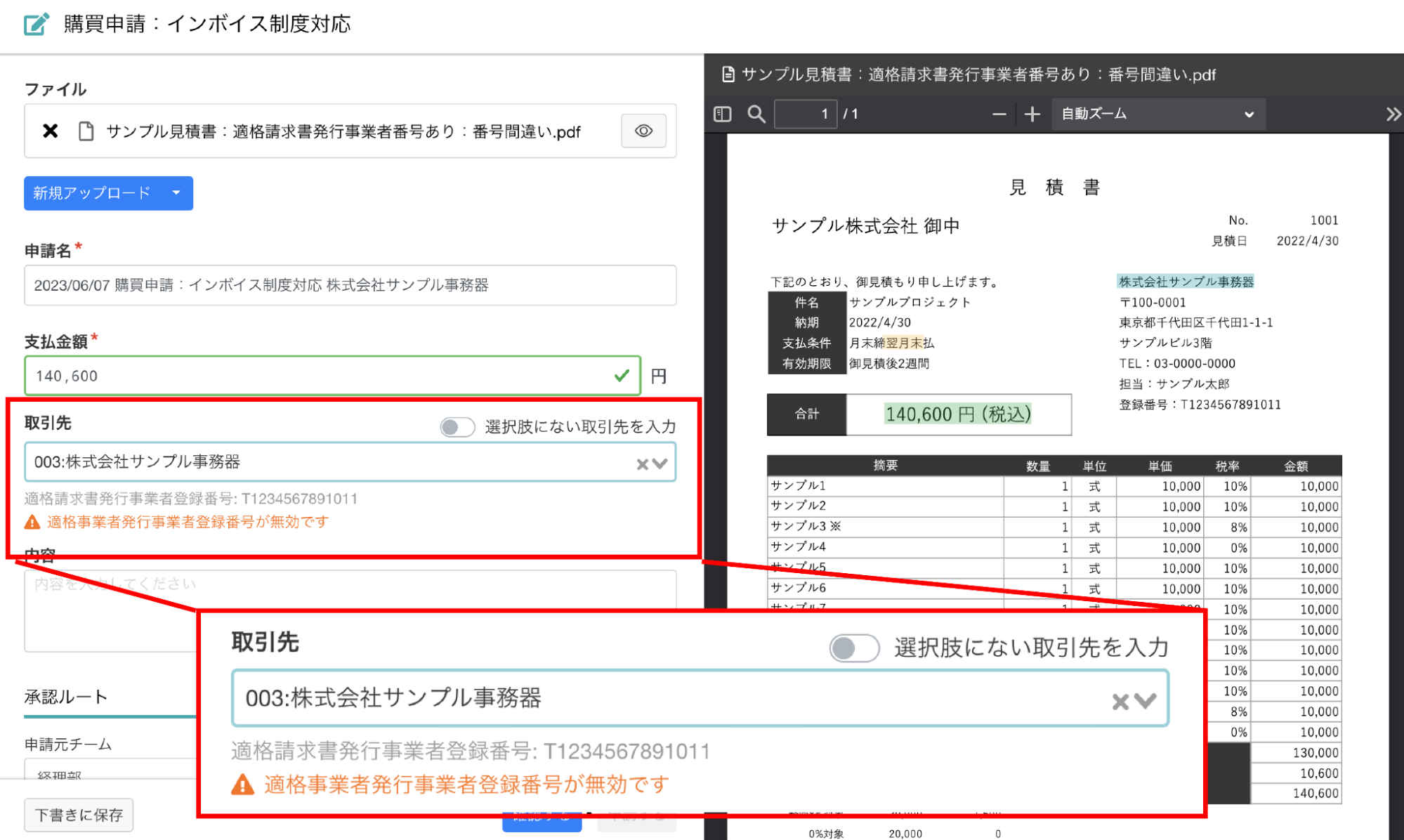1404x840 pixels.
Task: Open PDF viewer tools double-chevron menu
Action: [1393, 114]
